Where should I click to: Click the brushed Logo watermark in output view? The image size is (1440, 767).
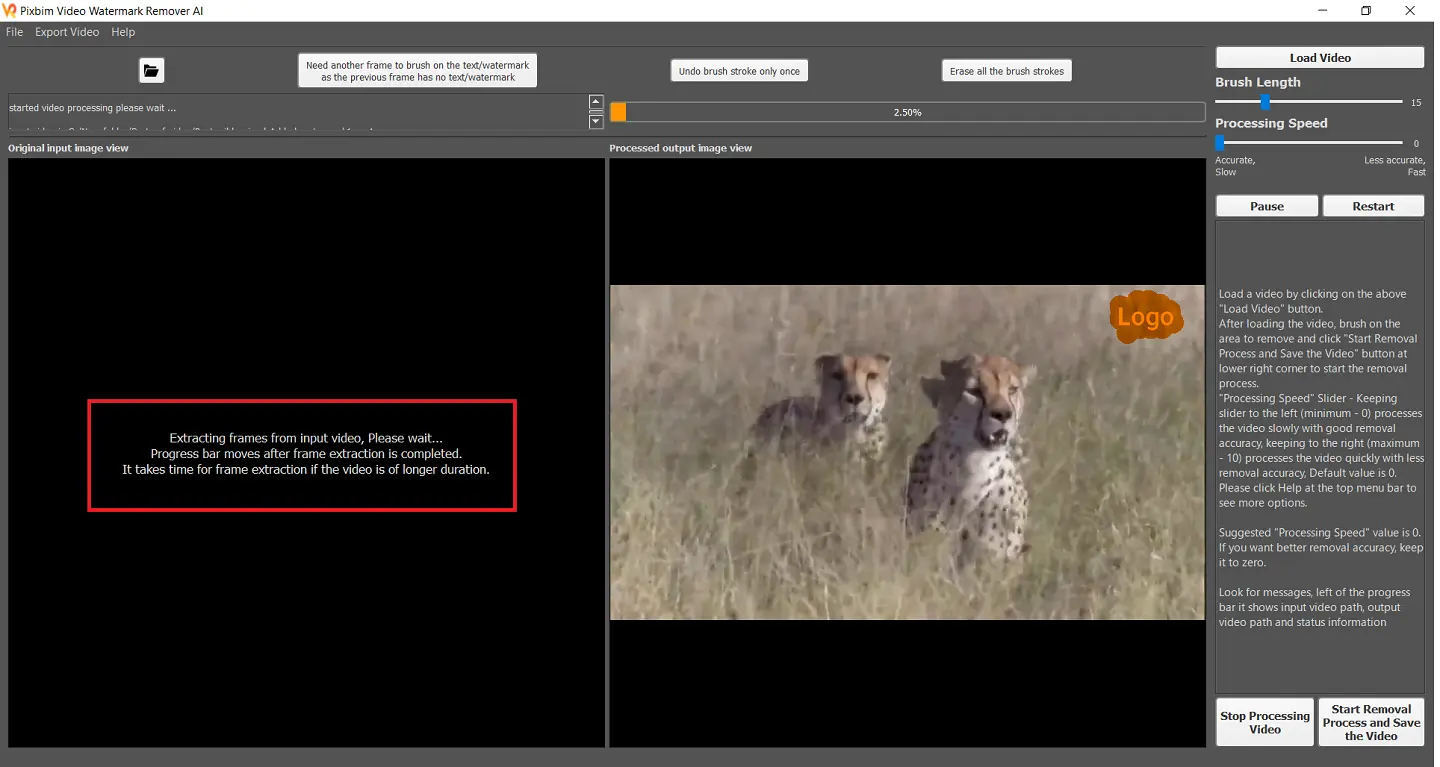pos(1146,318)
